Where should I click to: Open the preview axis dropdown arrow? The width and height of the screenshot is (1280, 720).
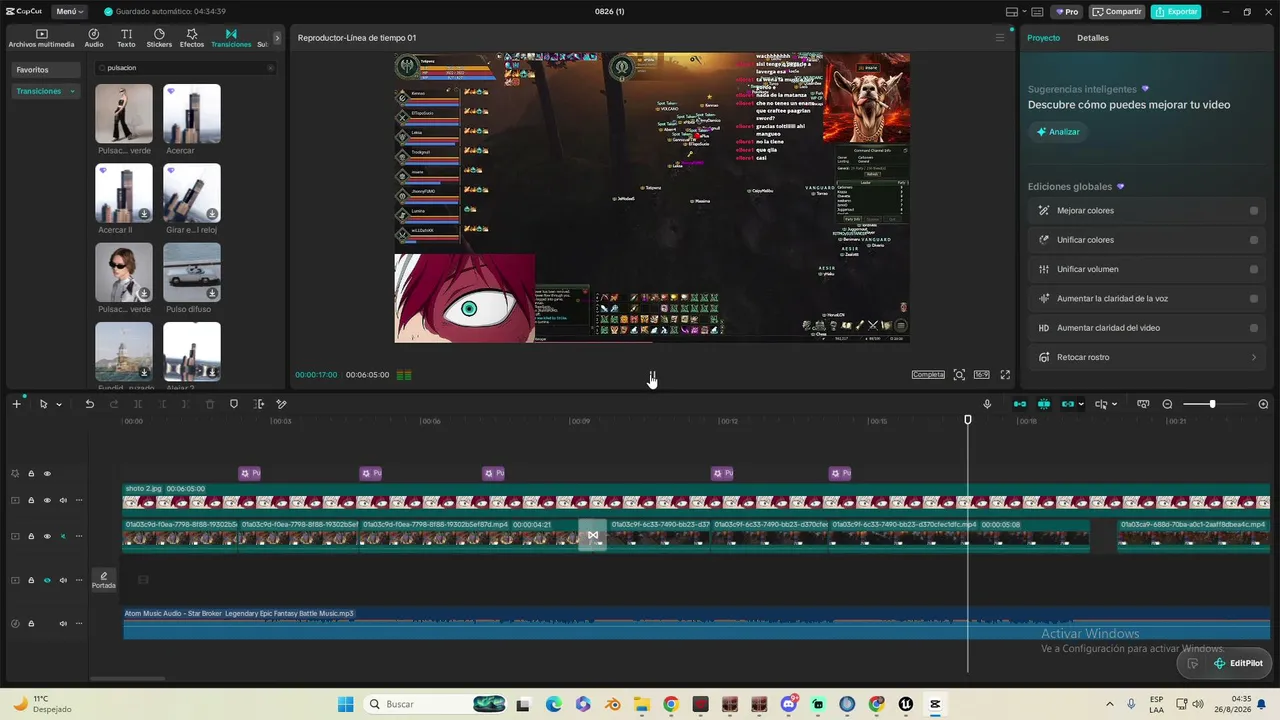(1114, 405)
